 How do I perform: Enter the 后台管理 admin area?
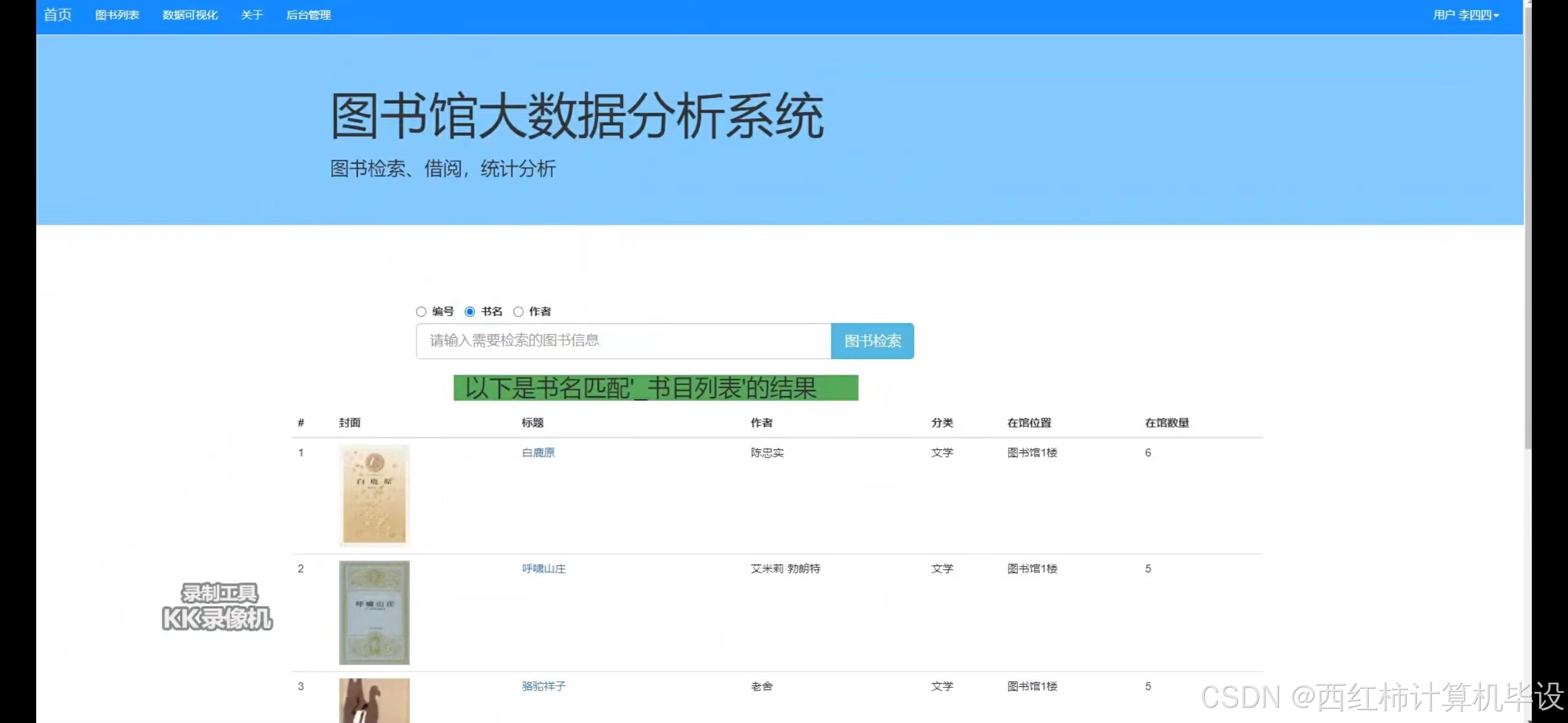point(309,14)
